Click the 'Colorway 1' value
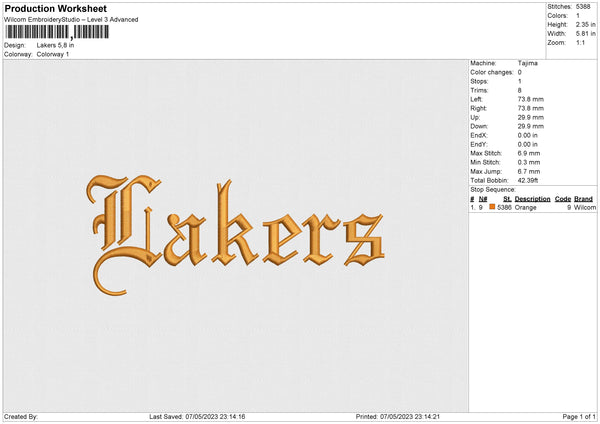The width and height of the screenshot is (600, 424). point(53,54)
